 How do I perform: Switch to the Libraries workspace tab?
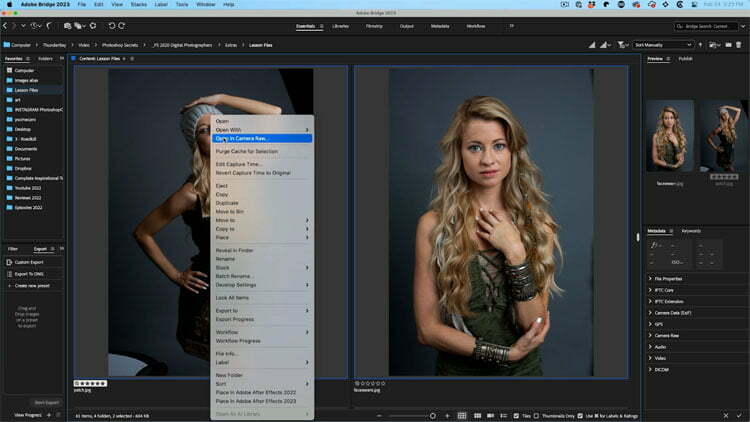click(341, 25)
